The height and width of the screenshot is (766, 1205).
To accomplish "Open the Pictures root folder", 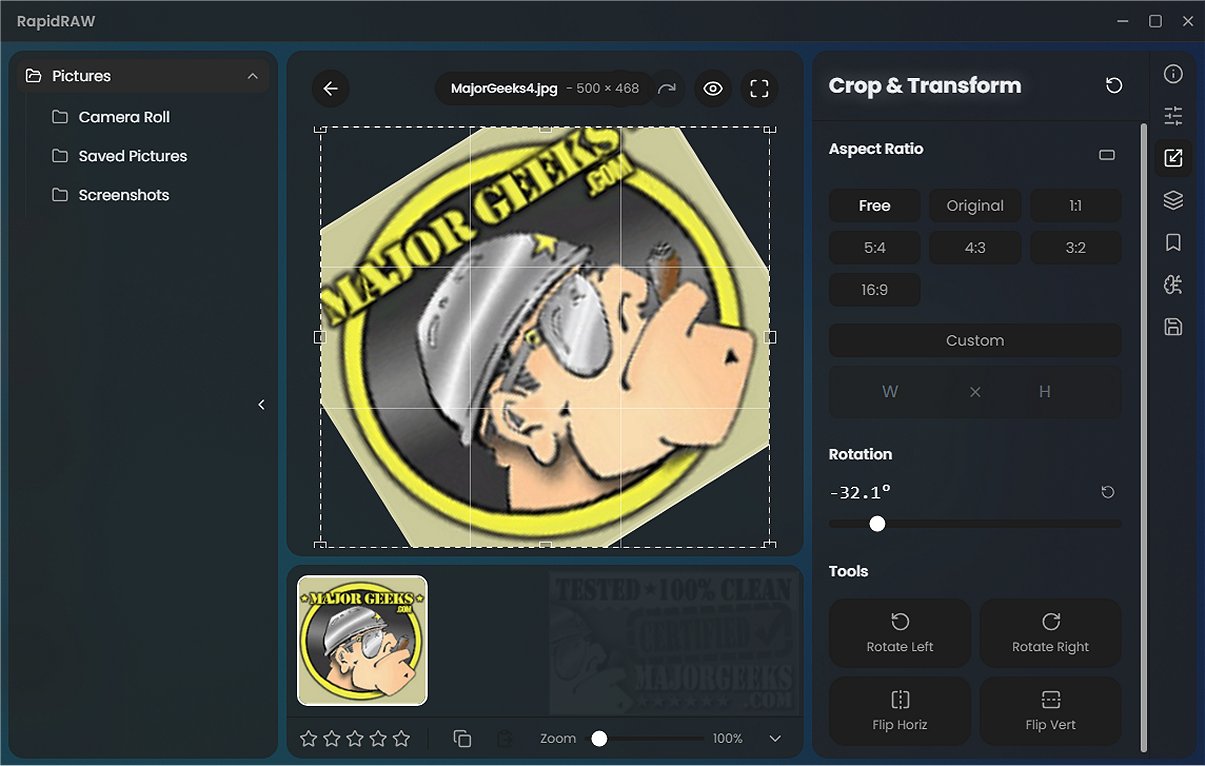I will click(x=143, y=76).
